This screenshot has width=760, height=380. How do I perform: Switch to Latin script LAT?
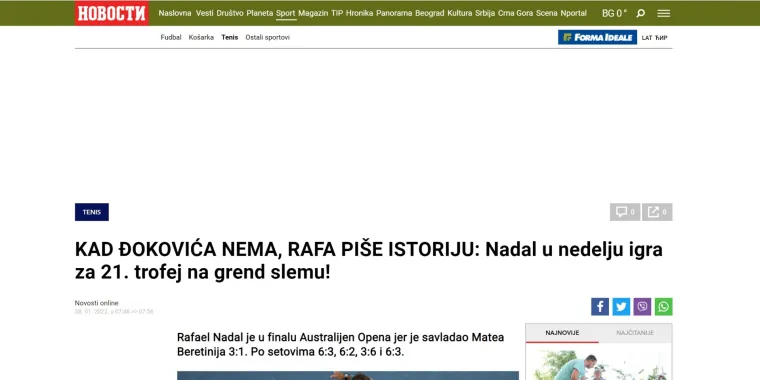click(647, 38)
